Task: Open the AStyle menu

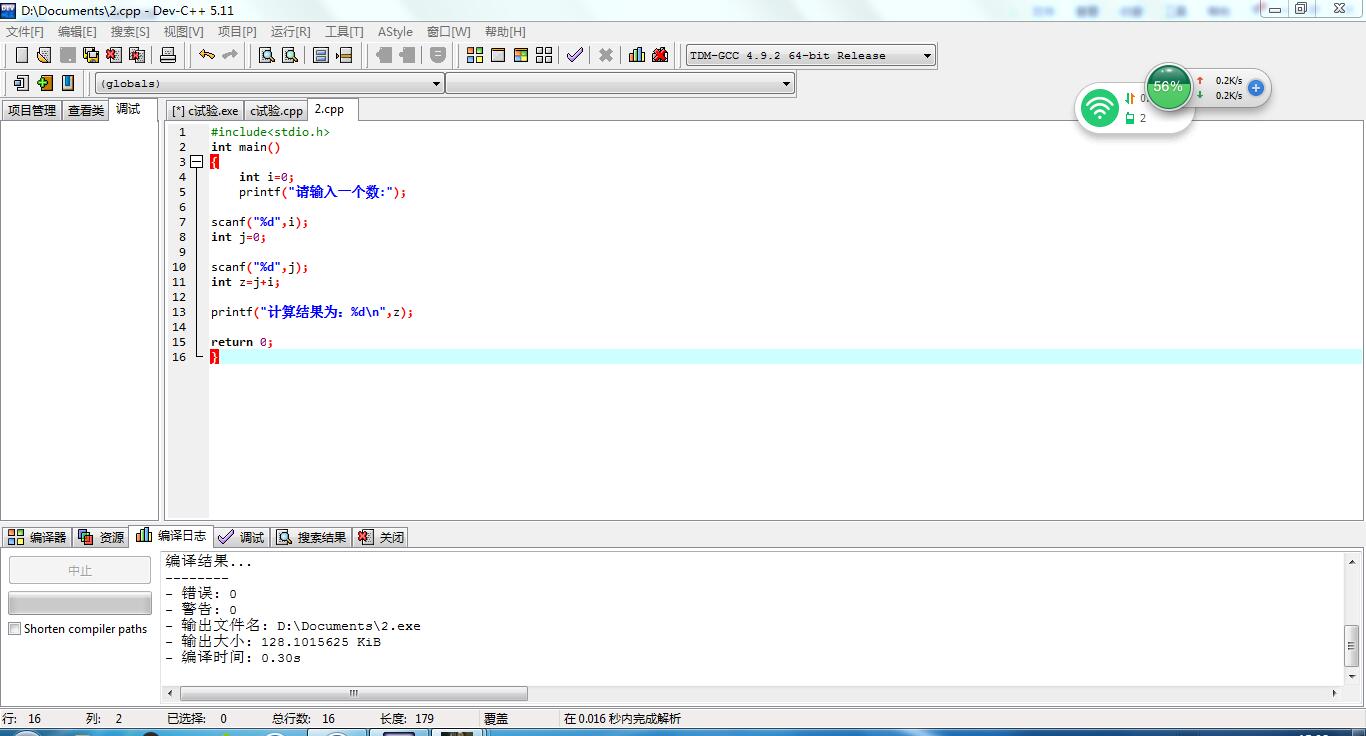Action: tap(395, 32)
